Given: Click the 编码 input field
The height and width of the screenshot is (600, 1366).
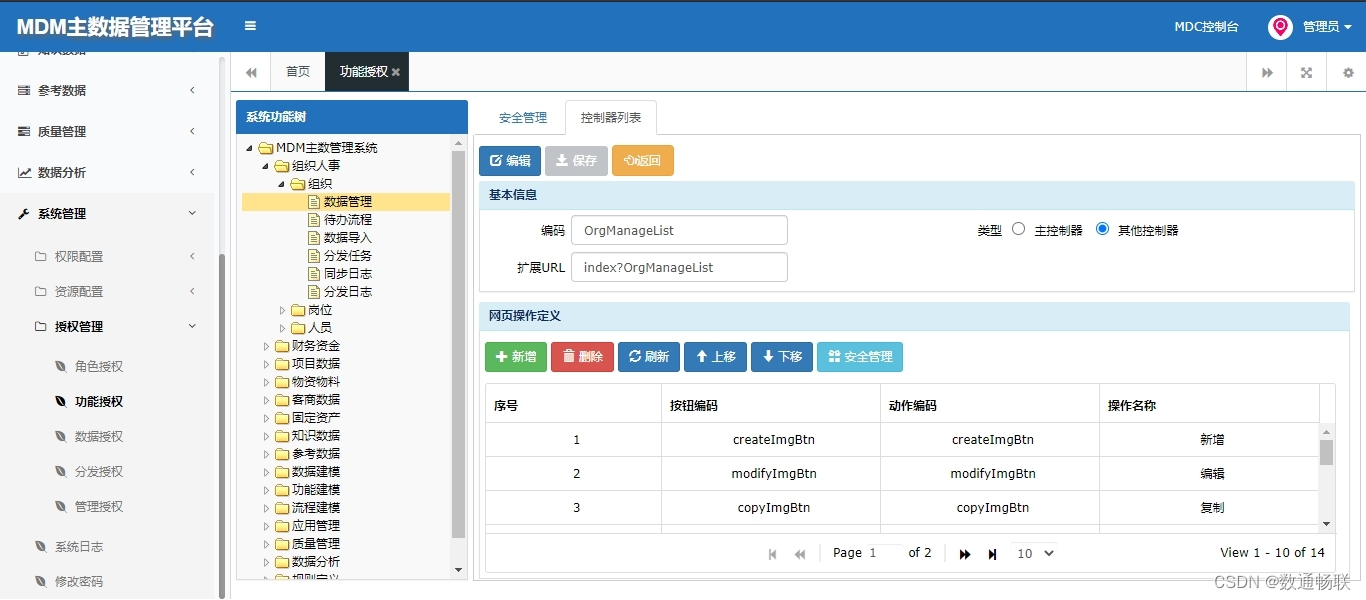Looking at the screenshot, I should (x=679, y=230).
